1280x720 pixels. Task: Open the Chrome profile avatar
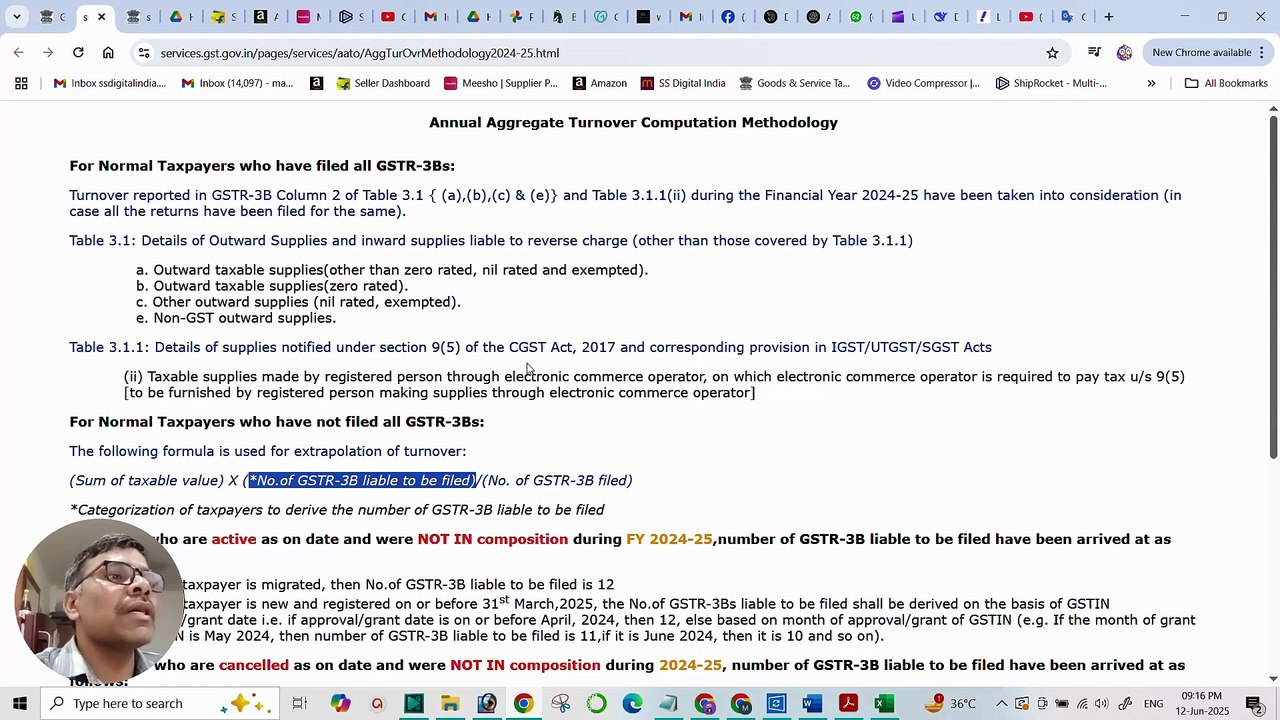(1125, 53)
